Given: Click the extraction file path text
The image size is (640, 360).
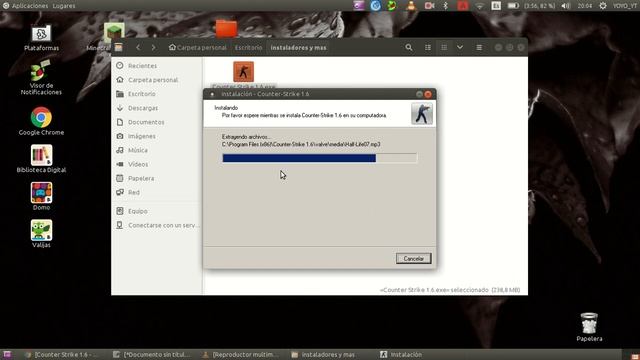Looking at the screenshot, I should tap(301, 144).
